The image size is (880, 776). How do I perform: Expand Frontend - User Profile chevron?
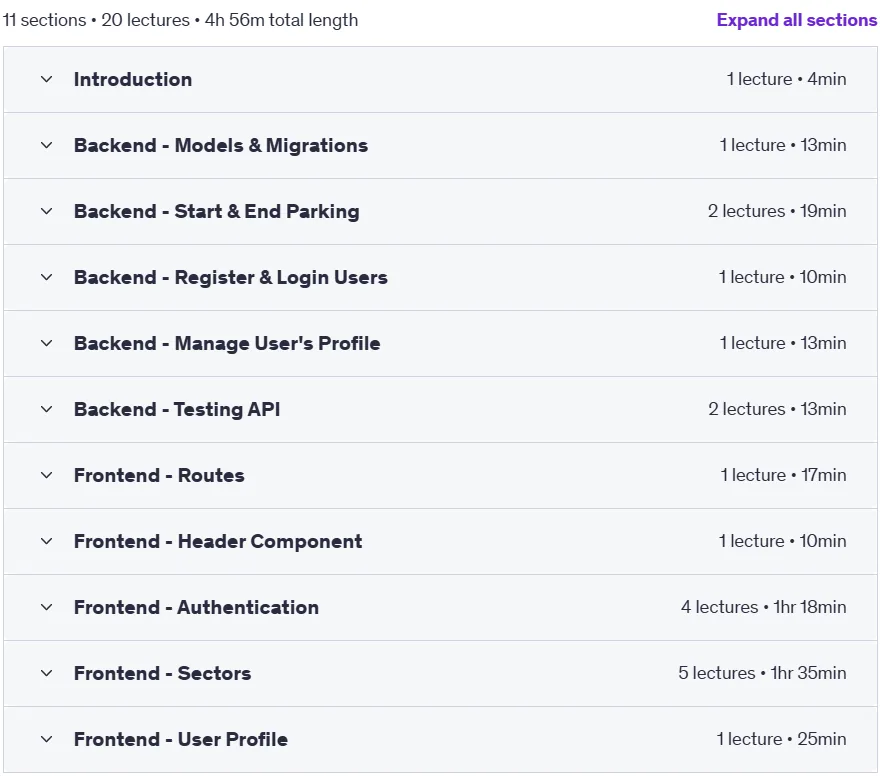[x=47, y=740]
